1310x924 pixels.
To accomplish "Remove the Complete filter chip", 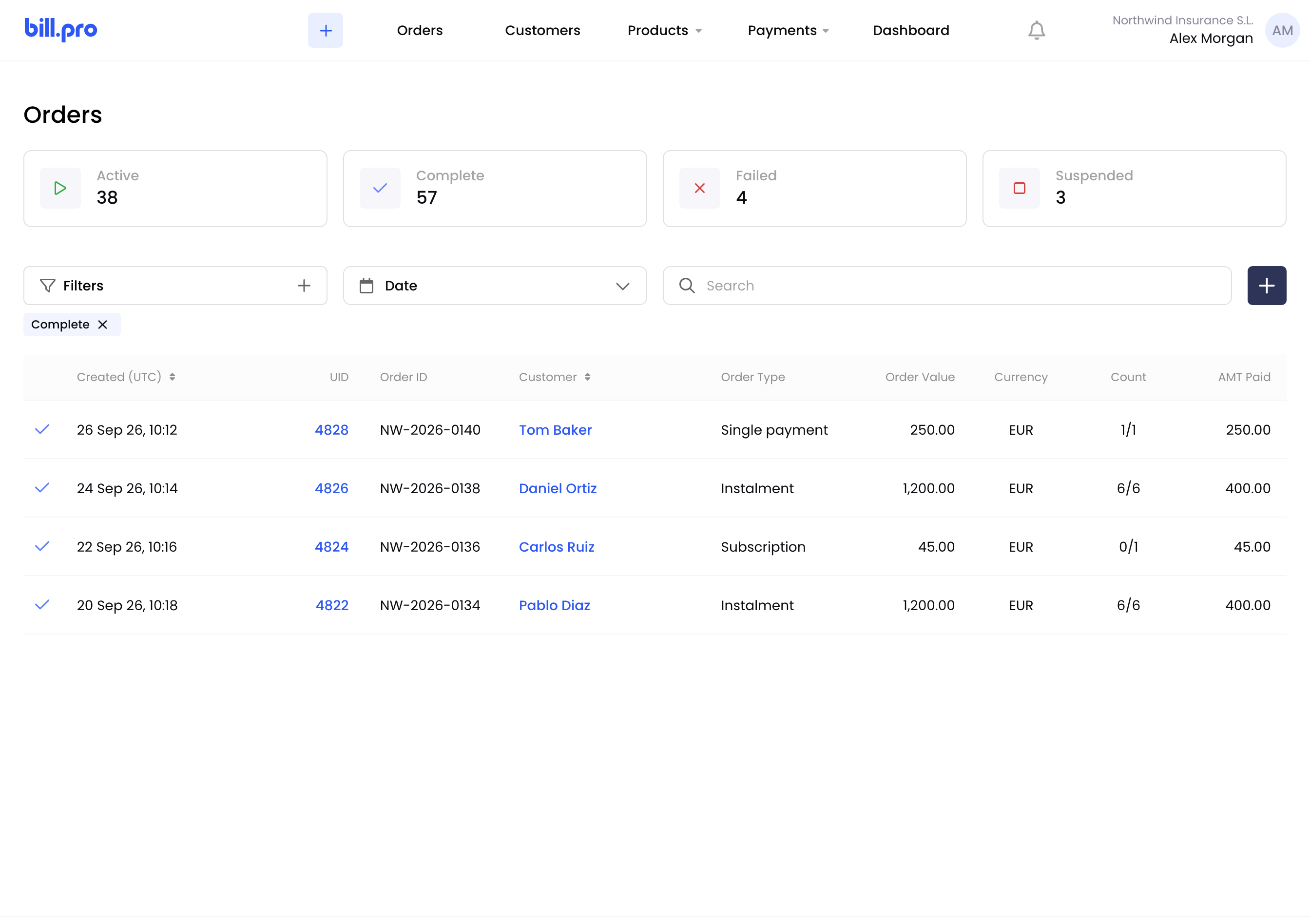I will pos(103,325).
